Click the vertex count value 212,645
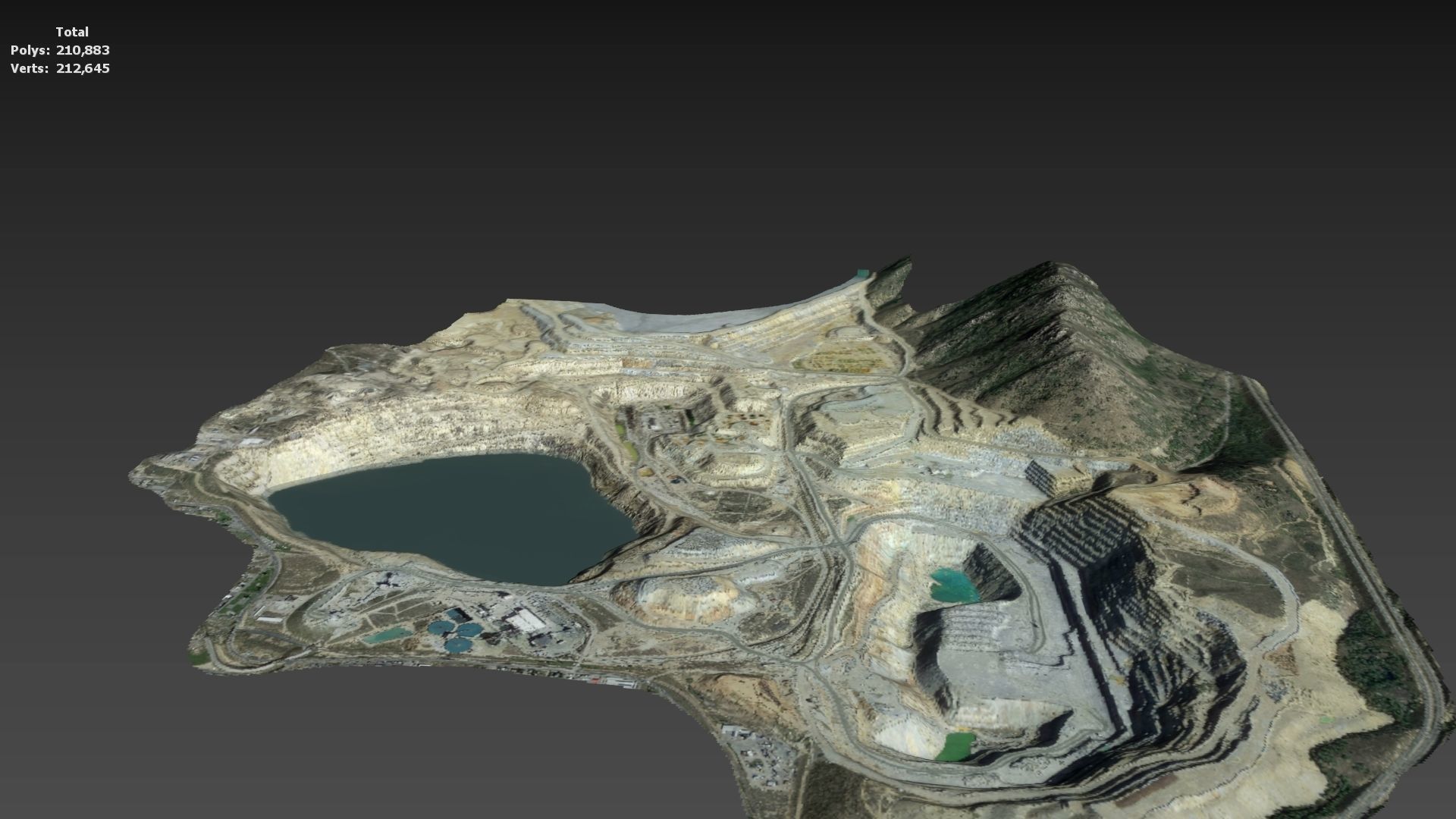Viewport: 1456px width, 819px height. (x=83, y=68)
